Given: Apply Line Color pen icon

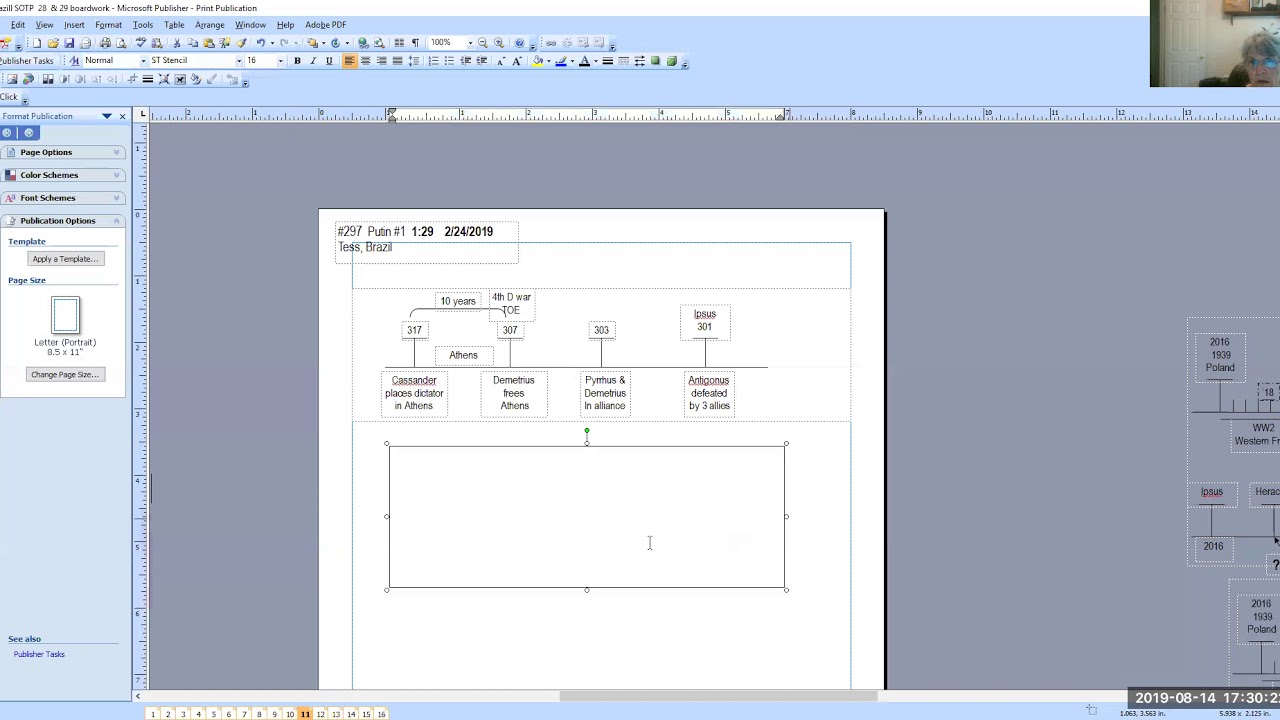Looking at the screenshot, I should coord(560,61).
